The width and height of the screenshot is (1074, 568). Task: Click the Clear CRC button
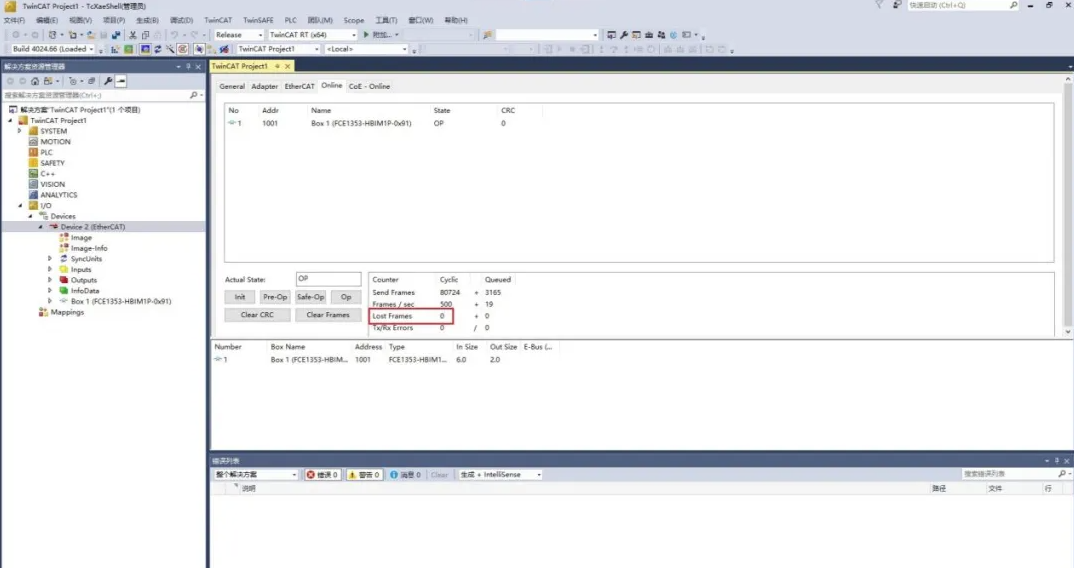coord(257,315)
